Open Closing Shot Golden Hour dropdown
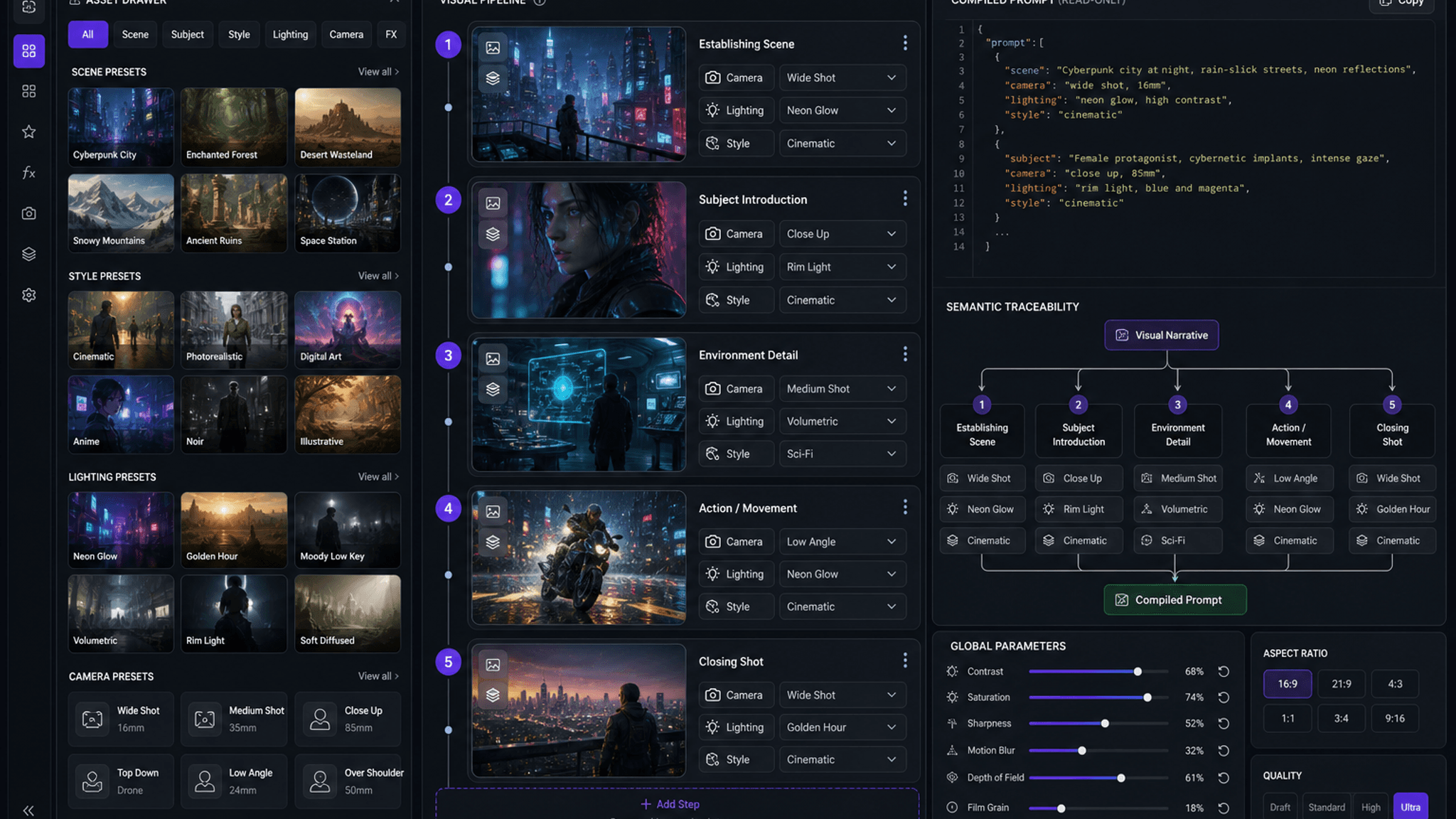The width and height of the screenshot is (1456, 819). click(842, 727)
